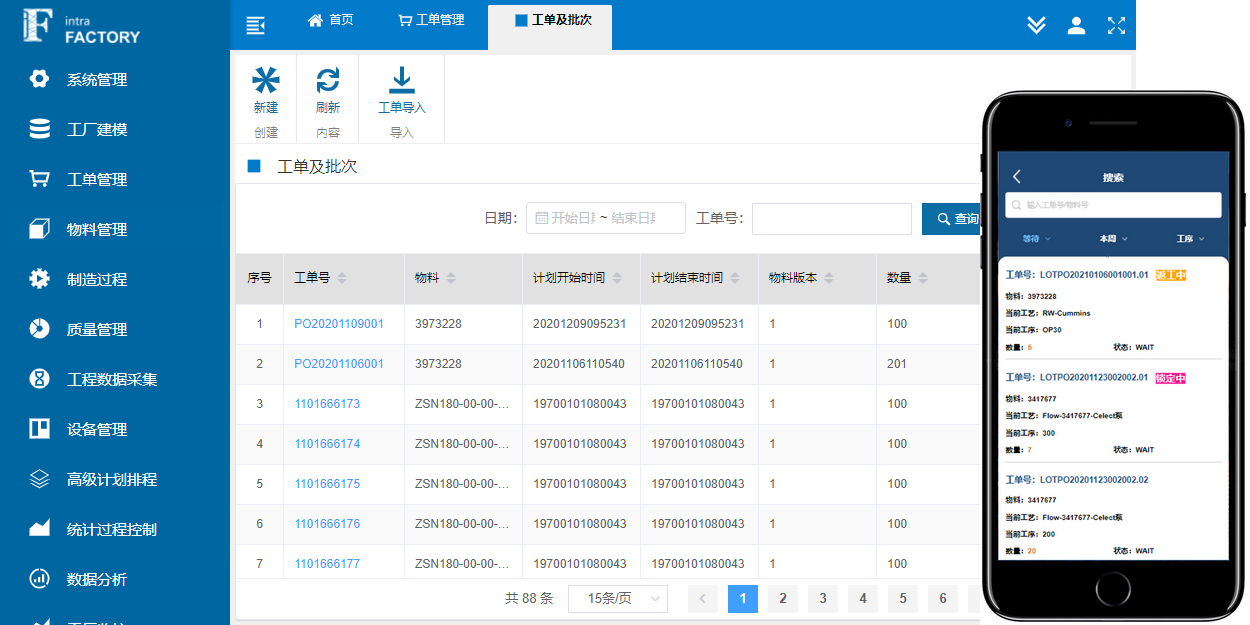Viewport: 1250px width, 625px height.
Task: Click the 新建 (New) asterisk icon
Action: [x=266, y=81]
